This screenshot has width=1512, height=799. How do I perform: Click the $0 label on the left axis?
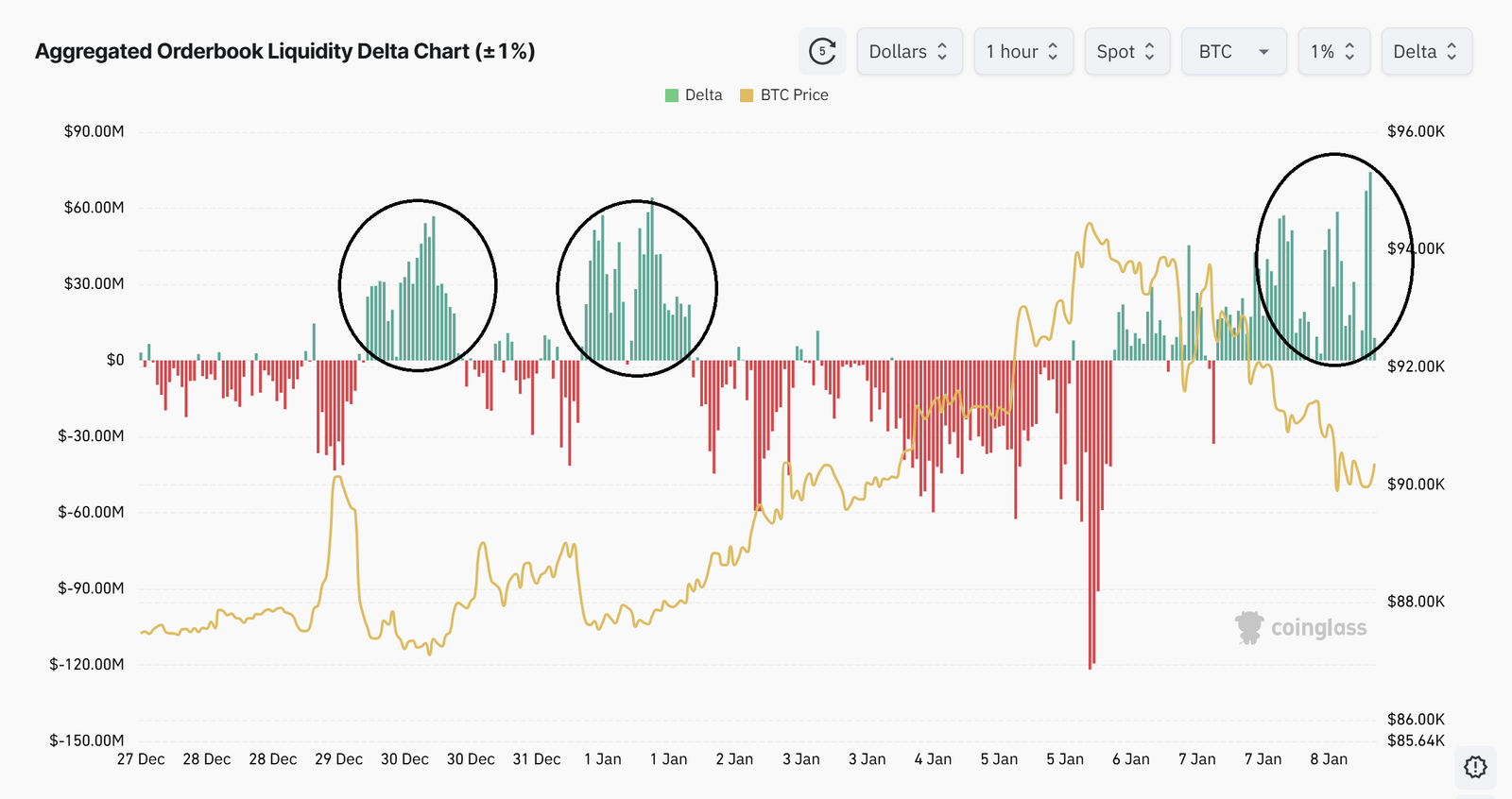pyautogui.click(x=115, y=360)
